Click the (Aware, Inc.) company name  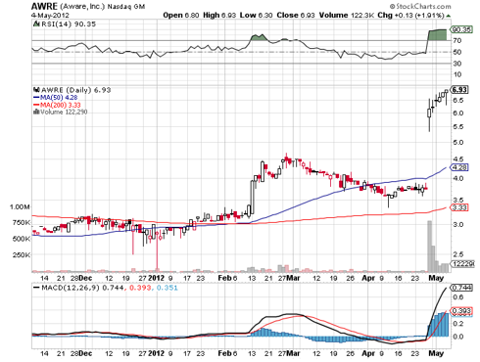pyautogui.click(x=83, y=6)
